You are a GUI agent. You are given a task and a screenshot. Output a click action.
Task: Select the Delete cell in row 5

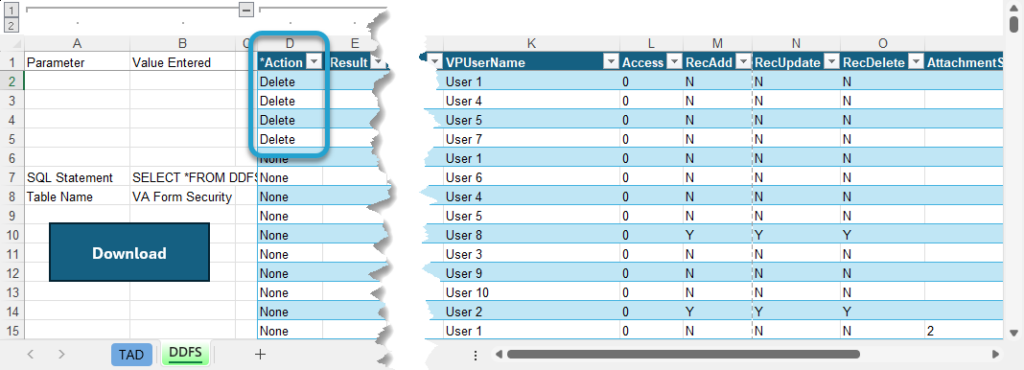point(290,140)
